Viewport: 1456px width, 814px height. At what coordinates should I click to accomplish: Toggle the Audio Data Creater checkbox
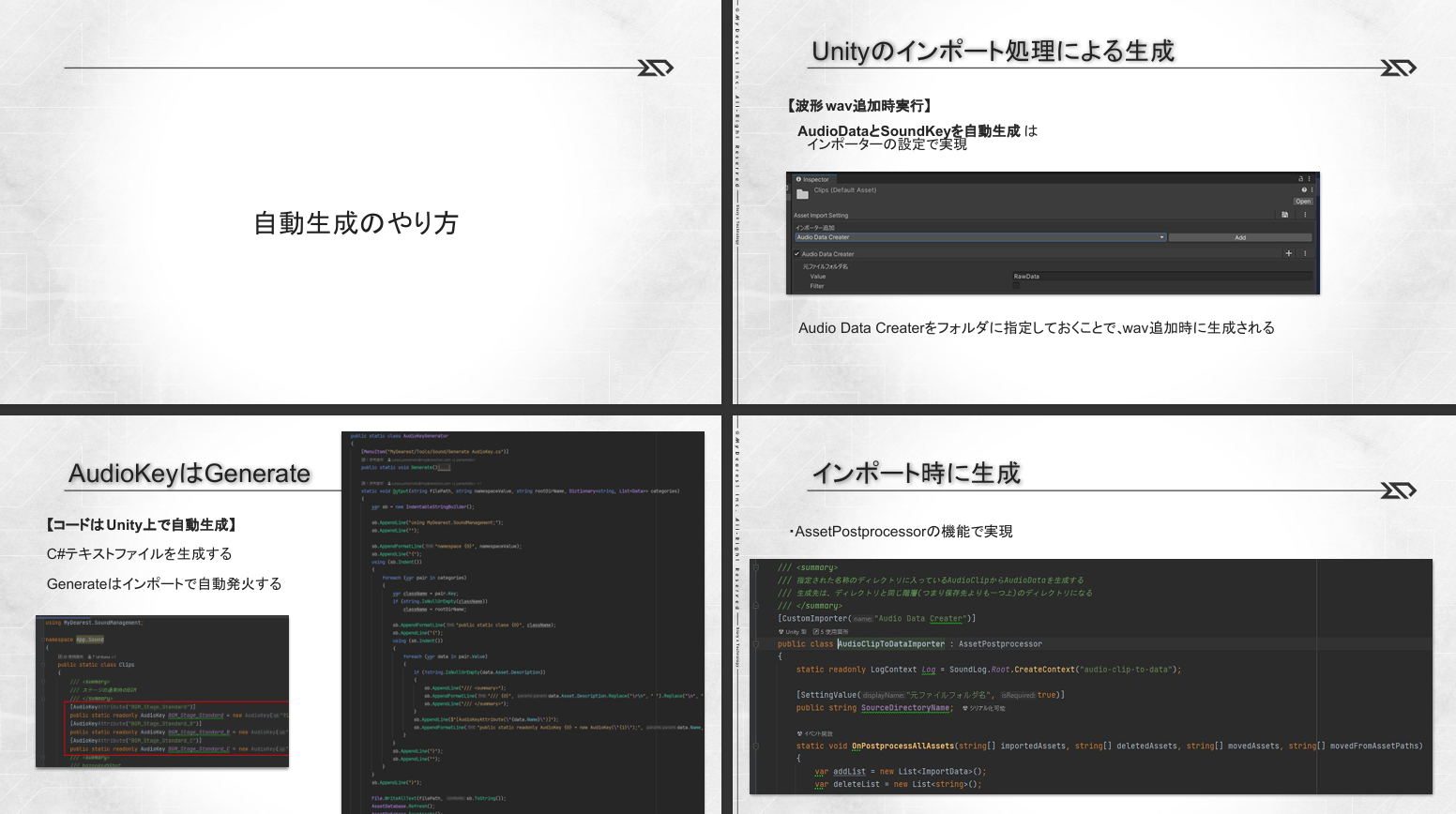coord(797,254)
